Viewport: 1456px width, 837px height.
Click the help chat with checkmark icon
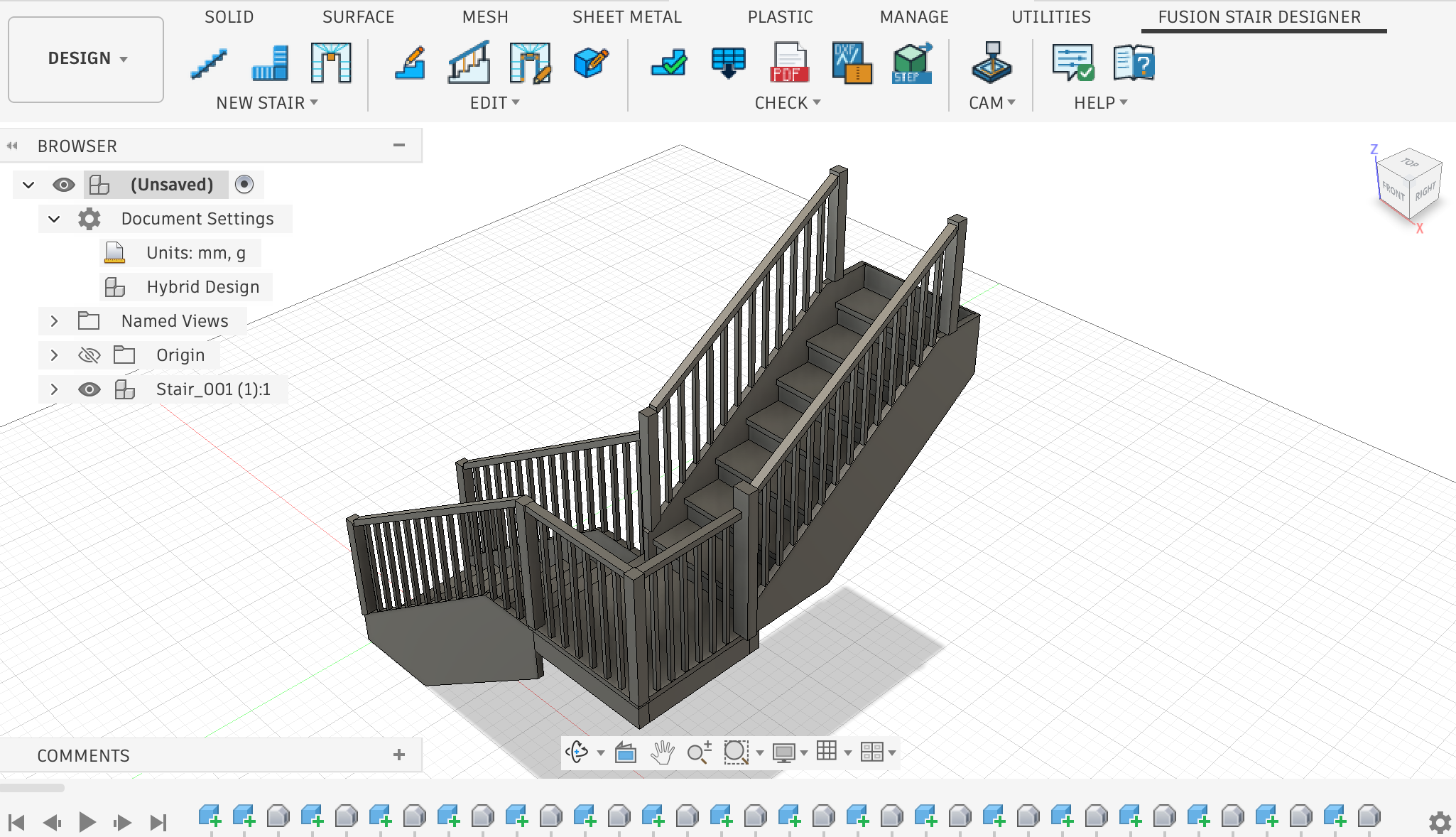coord(1073,63)
